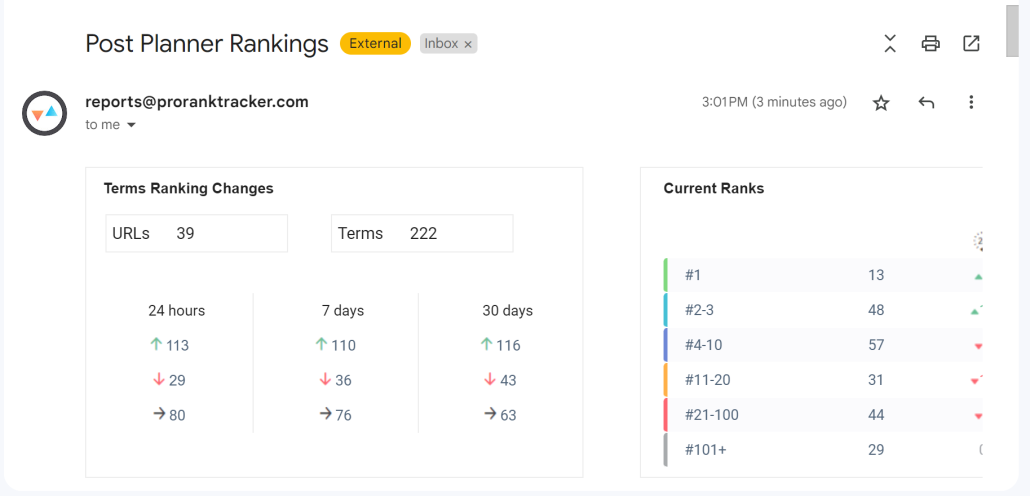Remove the Inbox label via its x
Viewport: 1030px width, 496px height.
[468, 44]
